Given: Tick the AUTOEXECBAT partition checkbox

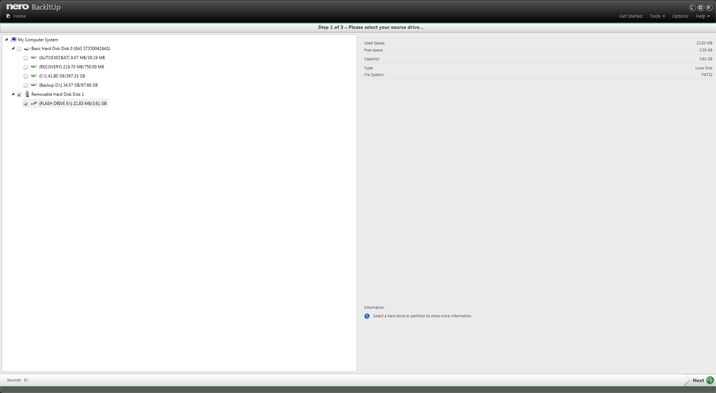Looking at the screenshot, I should pos(26,58).
